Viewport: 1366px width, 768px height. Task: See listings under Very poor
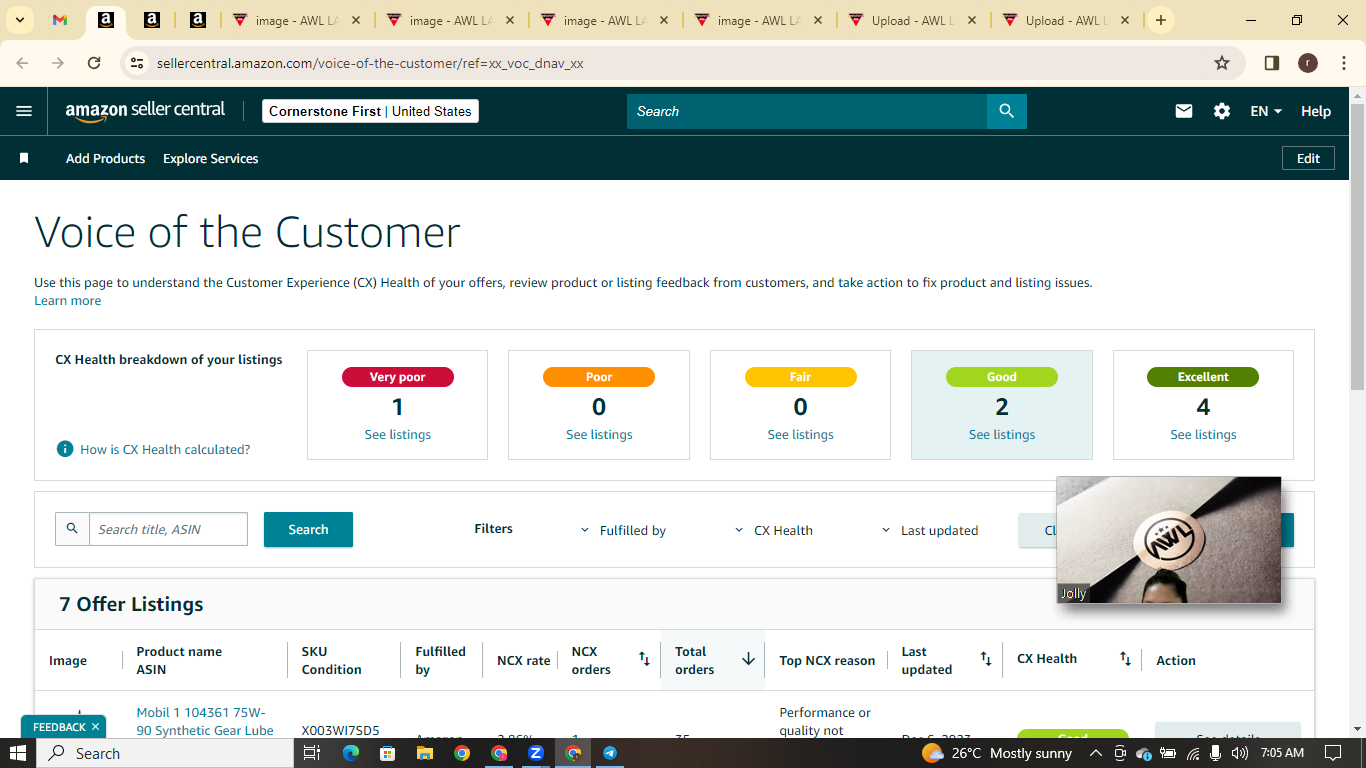click(x=398, y=435)
